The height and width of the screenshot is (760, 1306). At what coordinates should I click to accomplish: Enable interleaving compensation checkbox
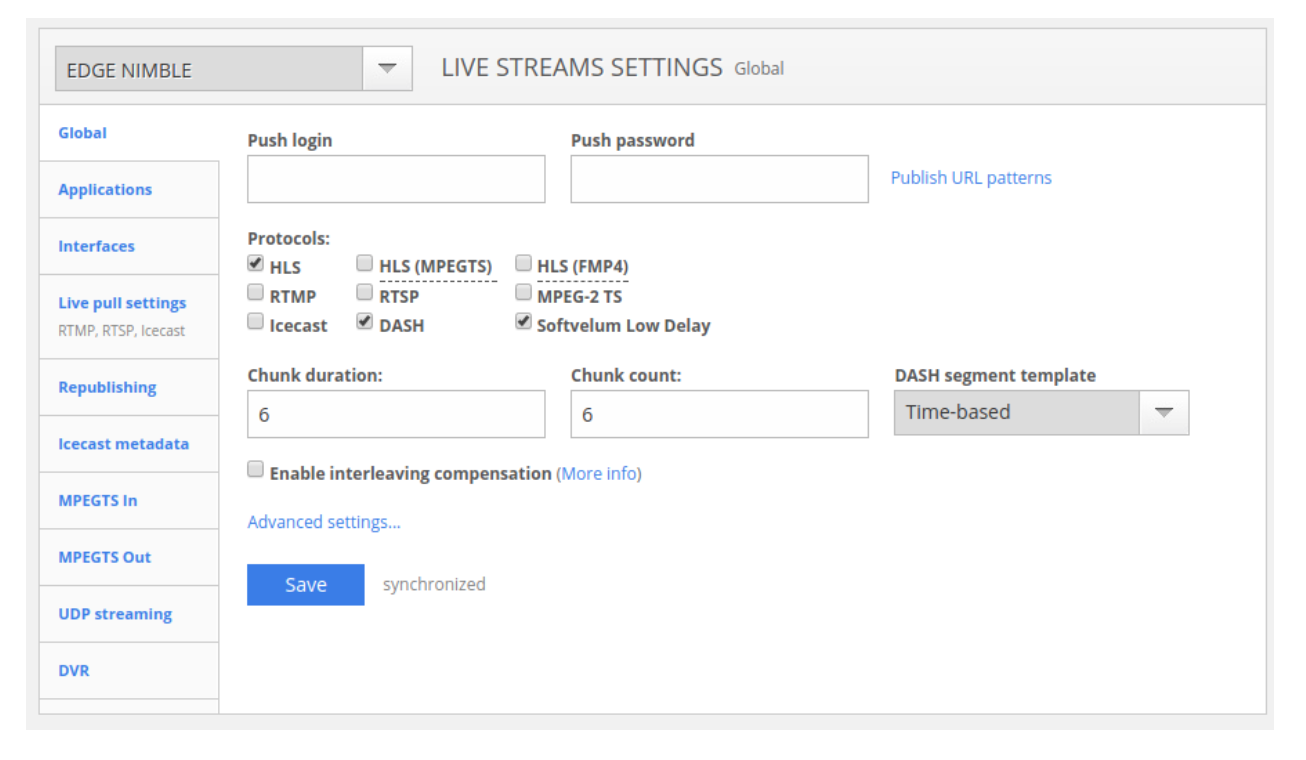tap(256, 470)
